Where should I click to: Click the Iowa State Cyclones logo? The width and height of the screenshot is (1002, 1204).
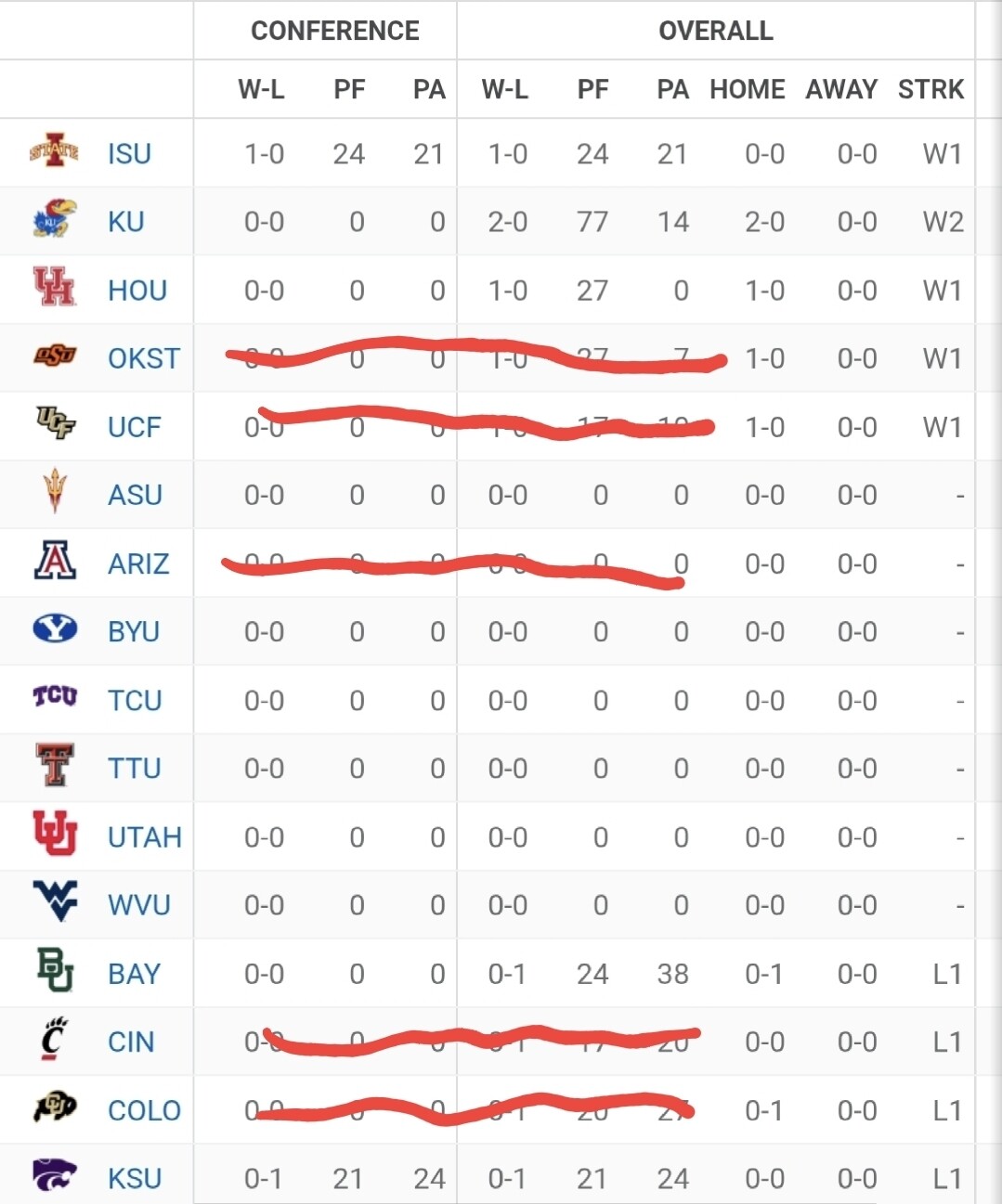pyautogui.click(x=54, y=151)
